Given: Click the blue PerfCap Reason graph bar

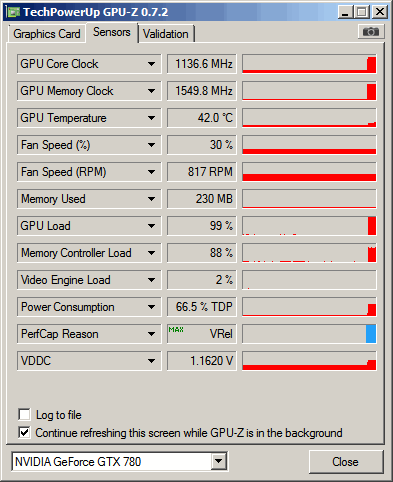Looking at the screenshot, I should (x=371, y=334).
